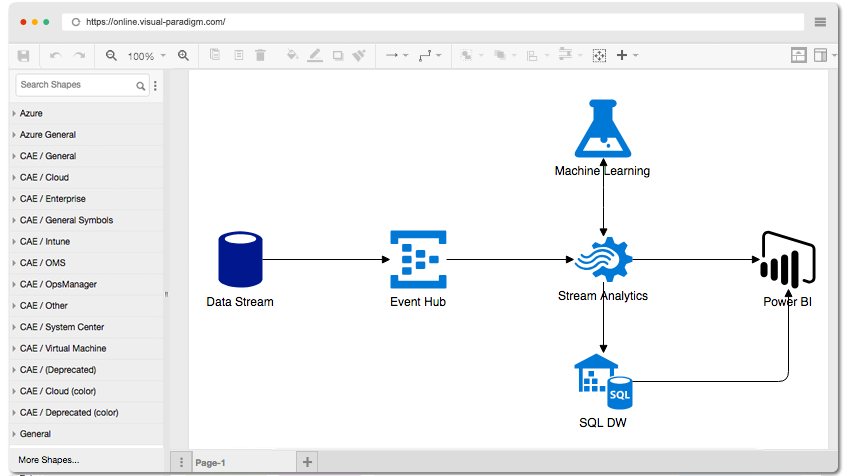Zoom out of the canvas

tap(111, 56)
